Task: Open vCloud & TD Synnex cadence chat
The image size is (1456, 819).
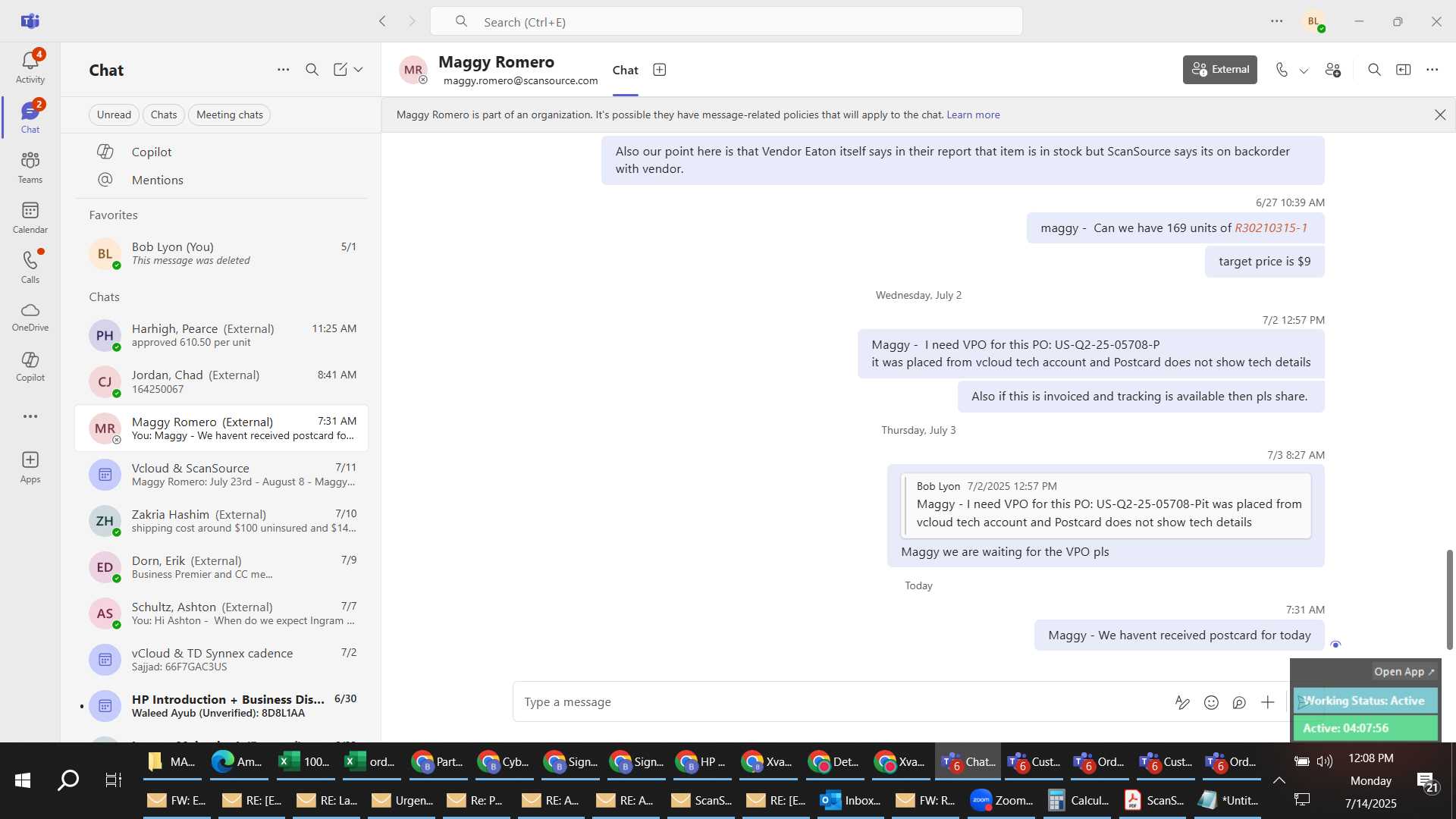Action: tap(221, 659)
